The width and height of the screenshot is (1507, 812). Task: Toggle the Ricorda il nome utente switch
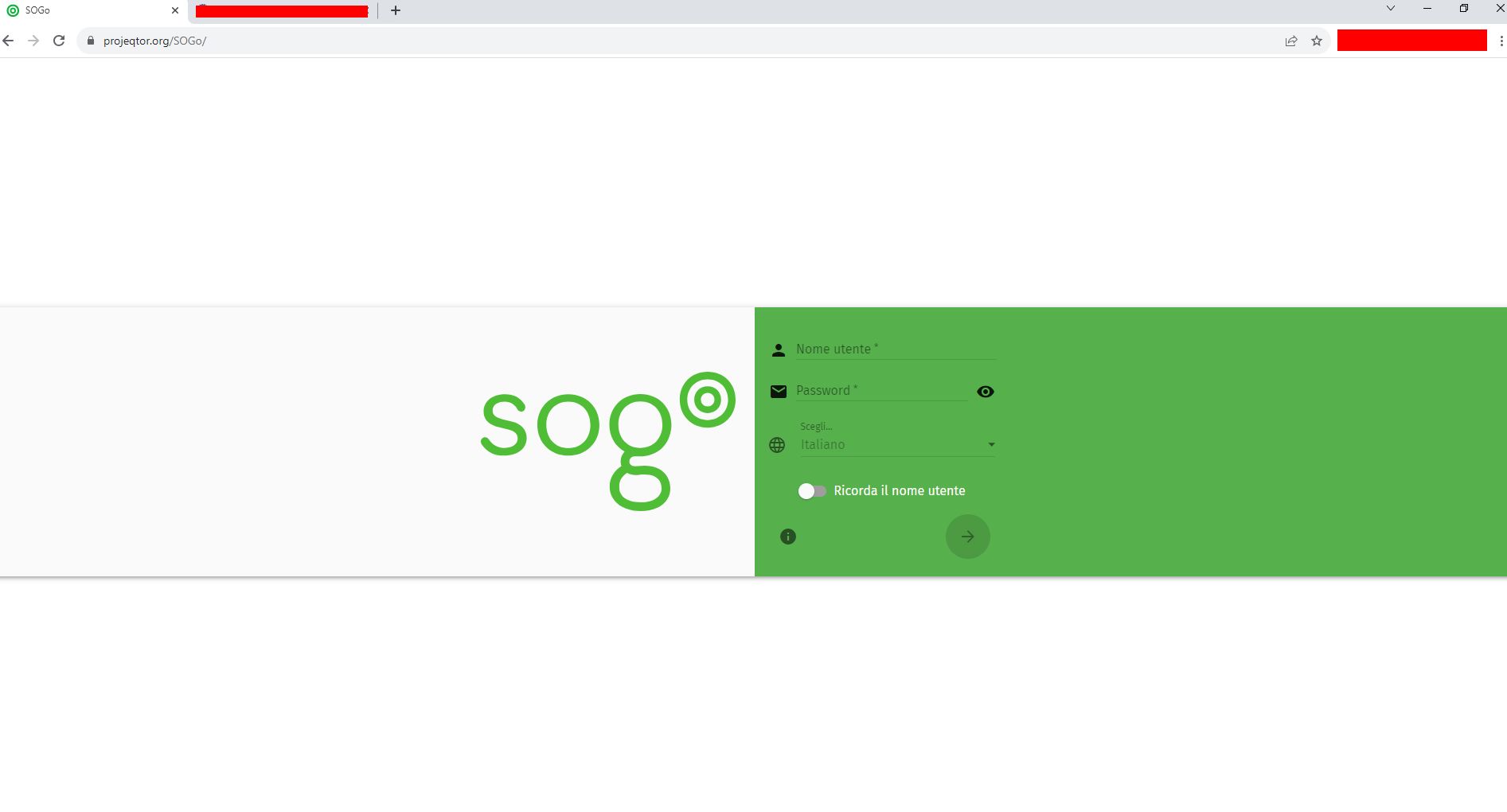812,491
